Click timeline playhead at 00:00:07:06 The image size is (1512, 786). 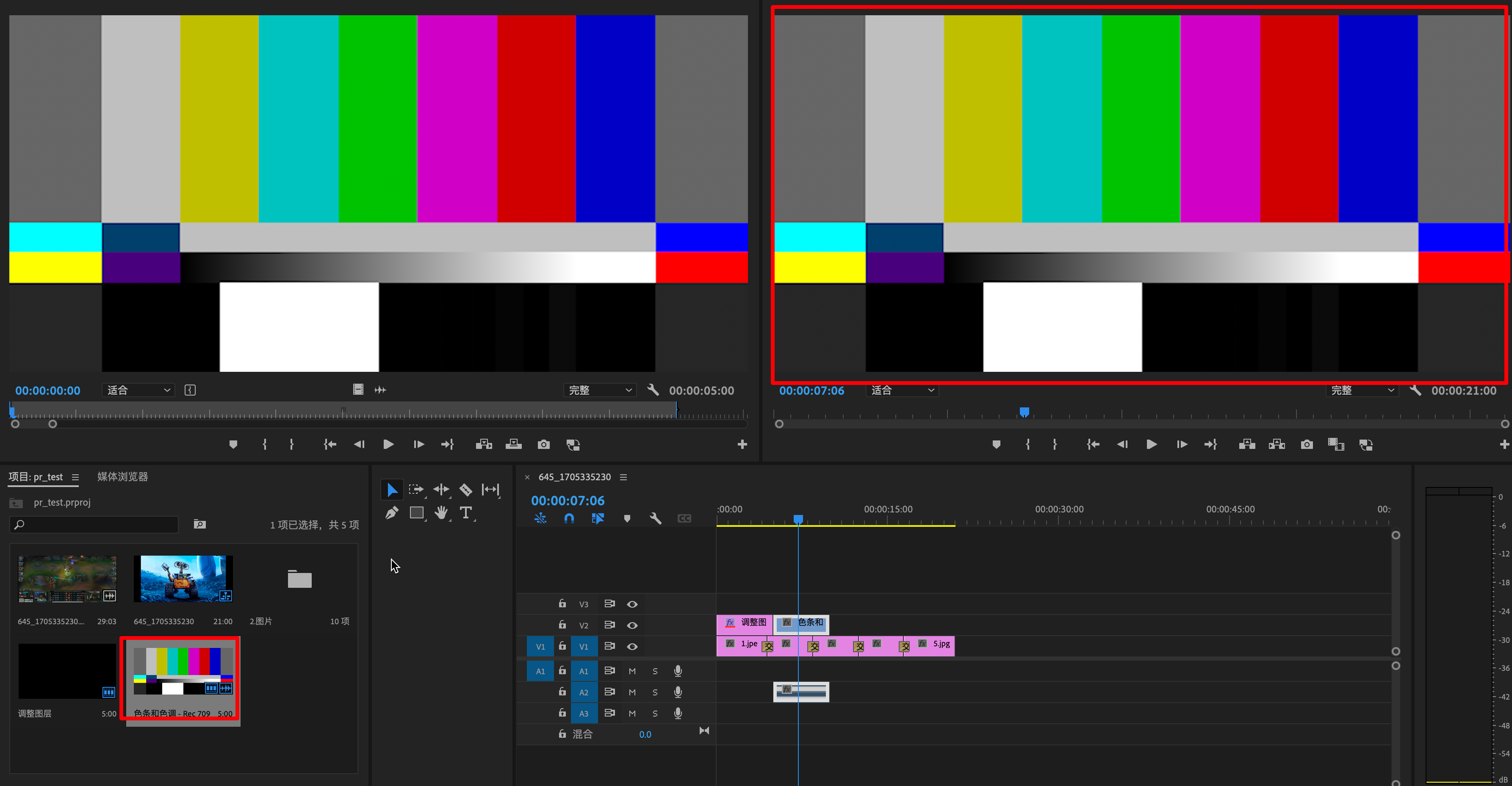[798, 520]
